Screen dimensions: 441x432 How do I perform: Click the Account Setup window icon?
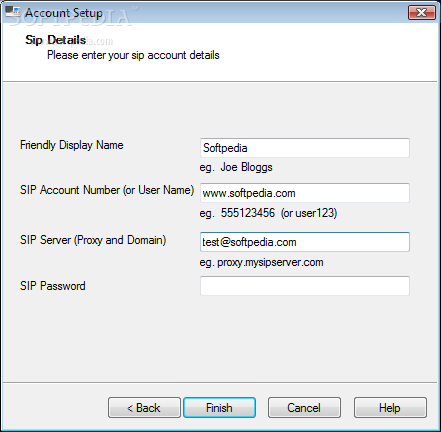(13, 12)
